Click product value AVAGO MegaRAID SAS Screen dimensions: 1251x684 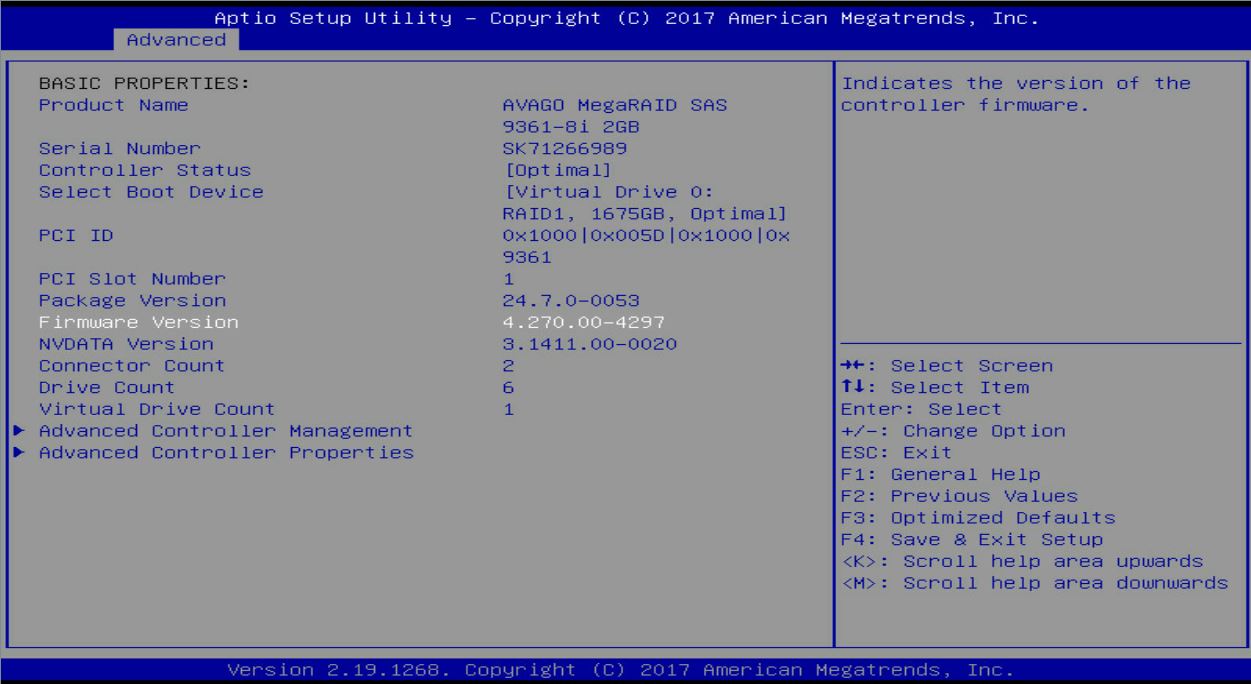pyautogui.click(x=614, y=104)
